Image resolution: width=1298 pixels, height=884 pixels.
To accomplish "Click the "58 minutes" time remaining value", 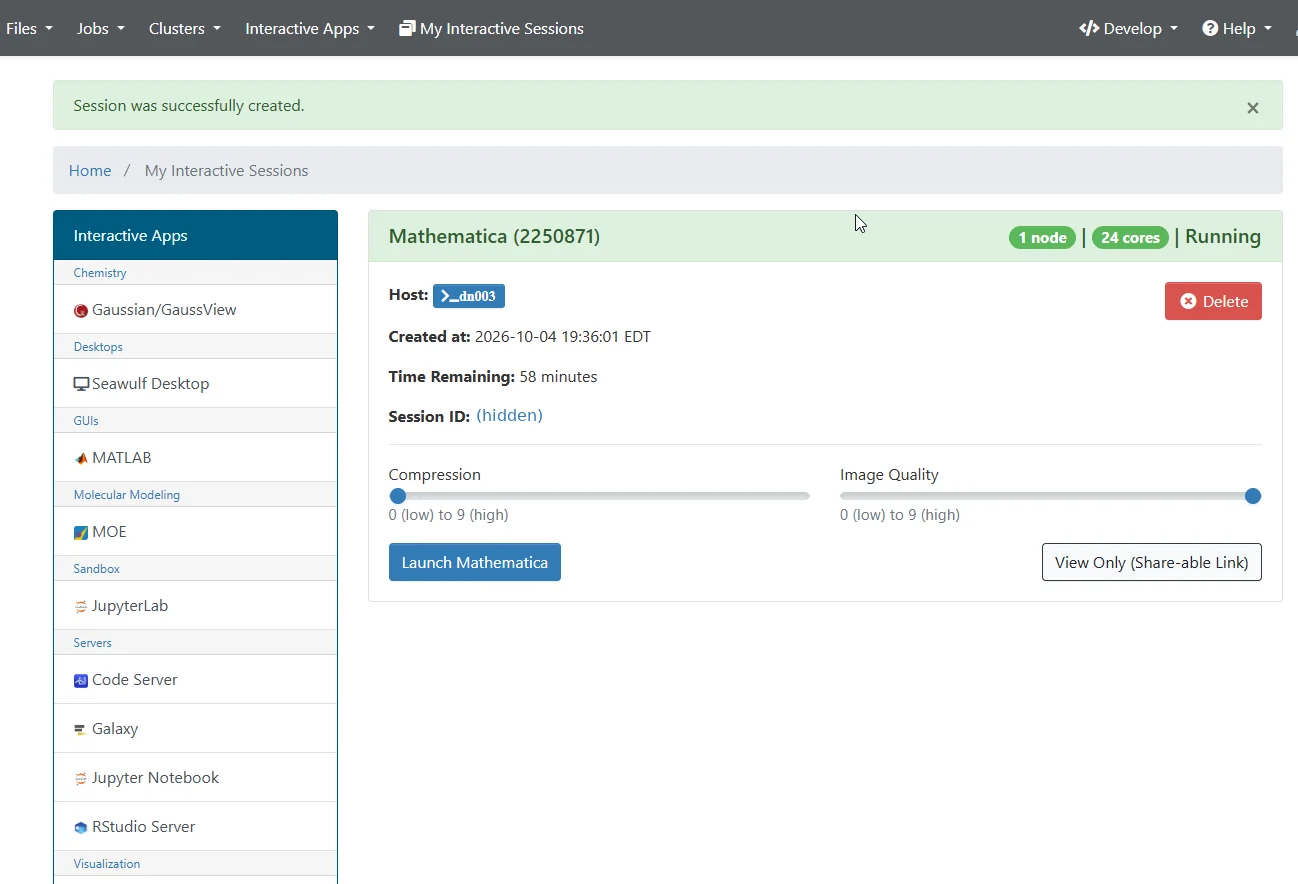I will tap(558, 377).
